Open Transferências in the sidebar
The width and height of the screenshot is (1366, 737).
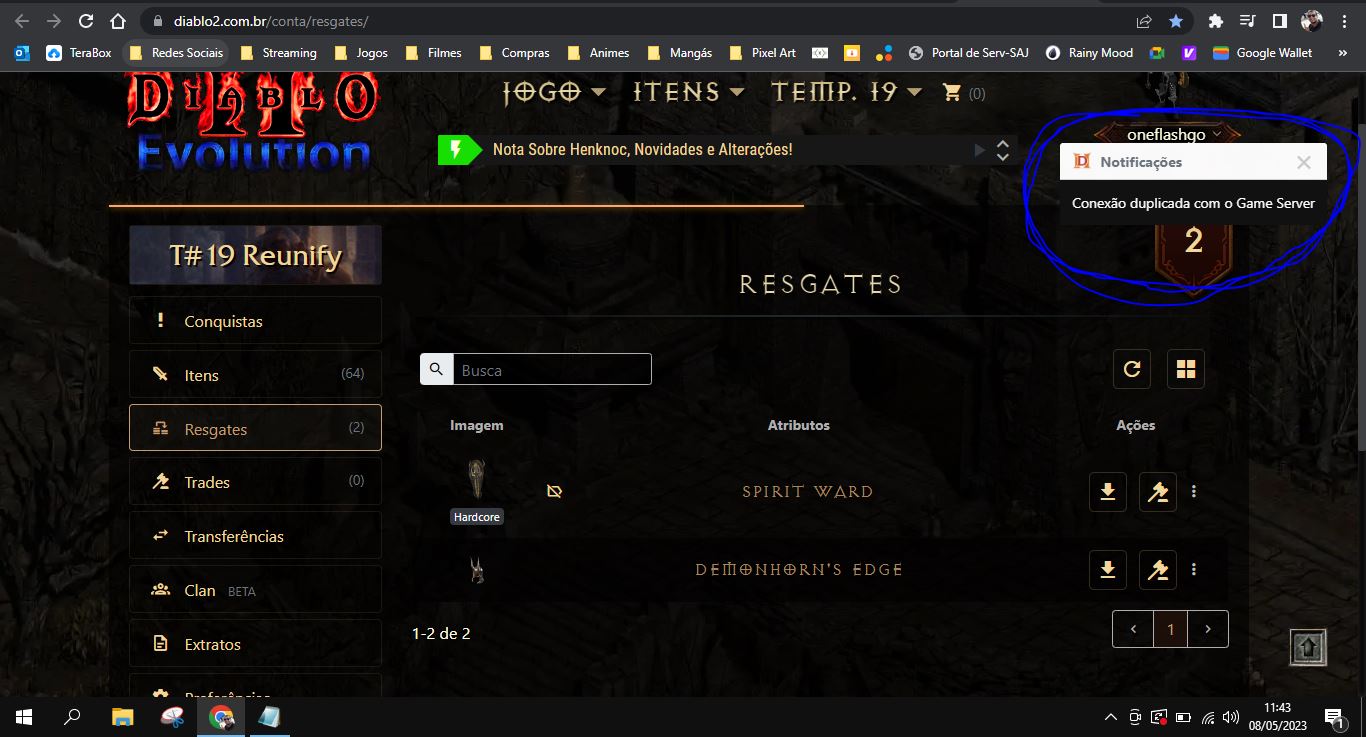click(255, 536)
